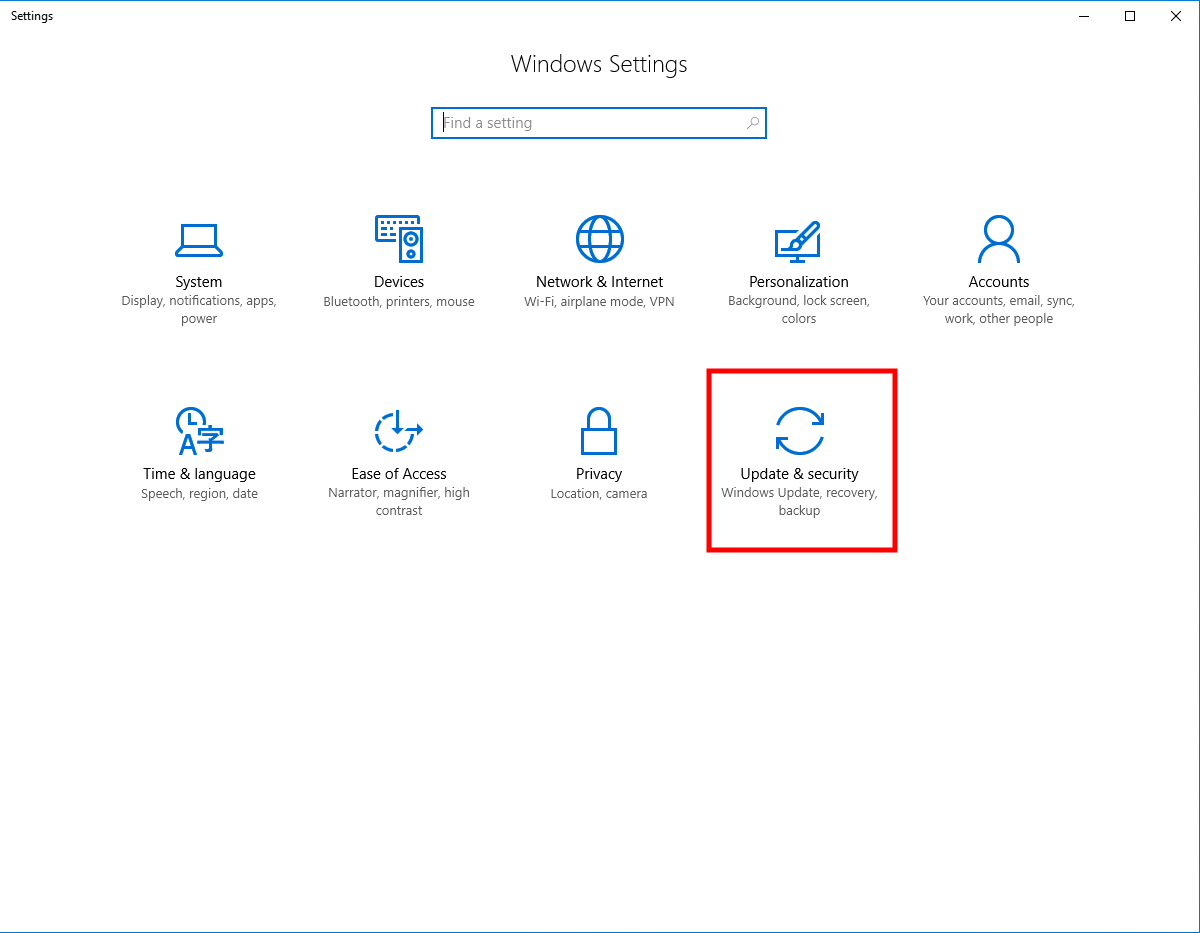Focus the 'Find a setting' search box
This screenshot has height=933, width=1200.
pos(590,123)
